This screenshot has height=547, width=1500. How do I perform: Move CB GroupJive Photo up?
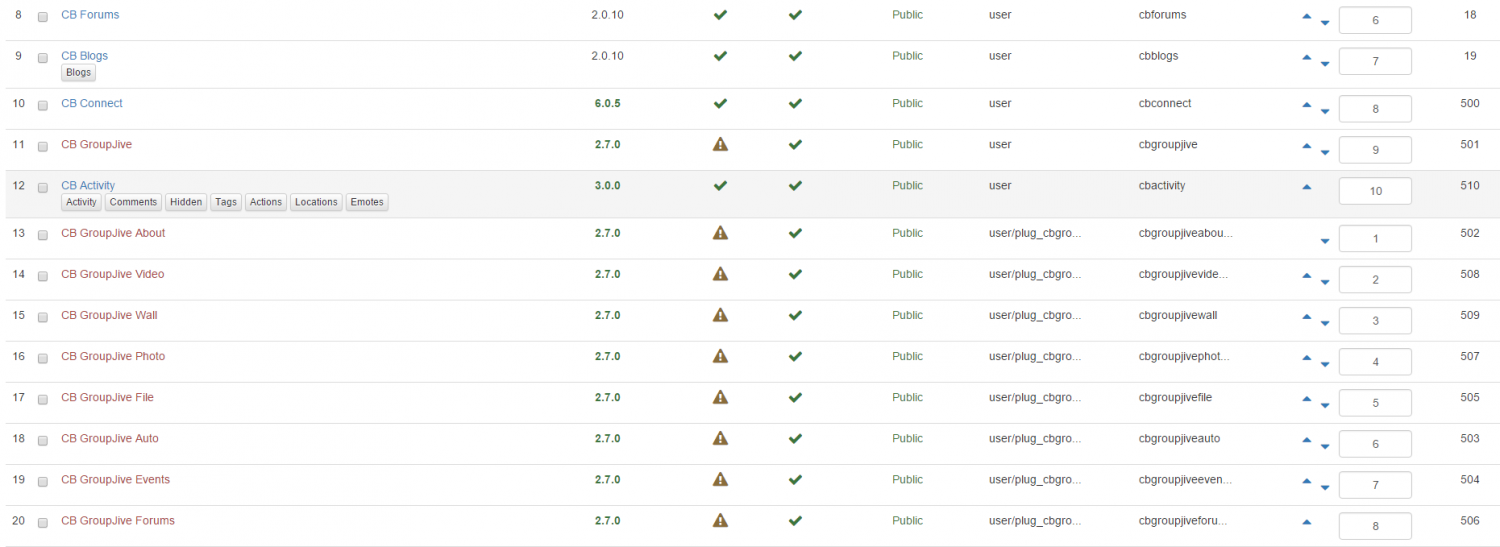[1306, 357]
